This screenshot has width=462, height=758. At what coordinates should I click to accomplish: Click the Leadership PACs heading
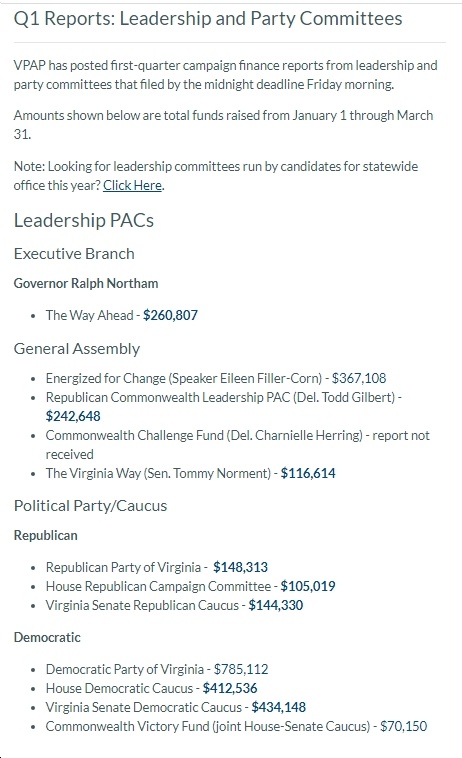tap(84, 220)
